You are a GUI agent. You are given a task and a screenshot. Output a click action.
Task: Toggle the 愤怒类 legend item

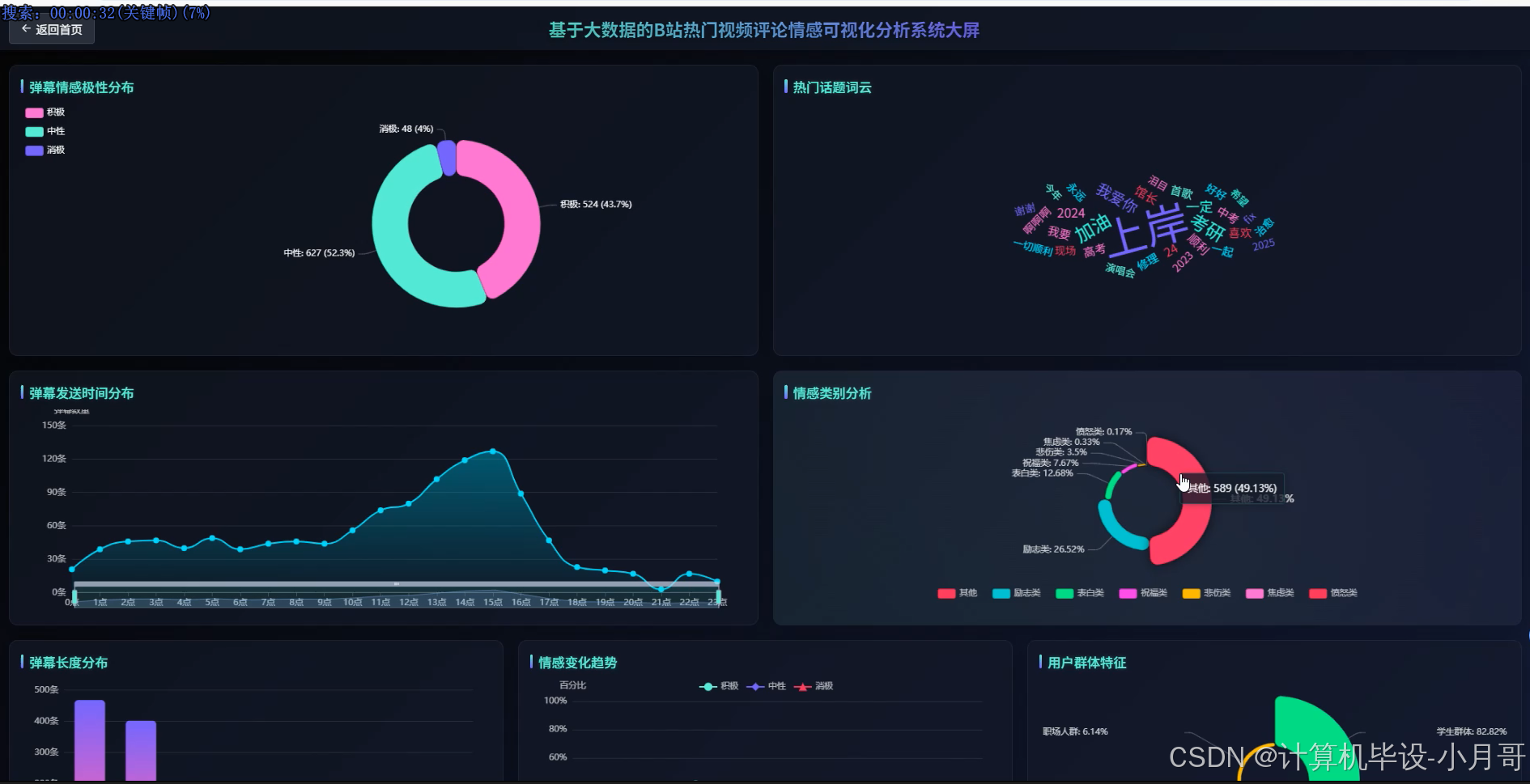pos(1332,593)
